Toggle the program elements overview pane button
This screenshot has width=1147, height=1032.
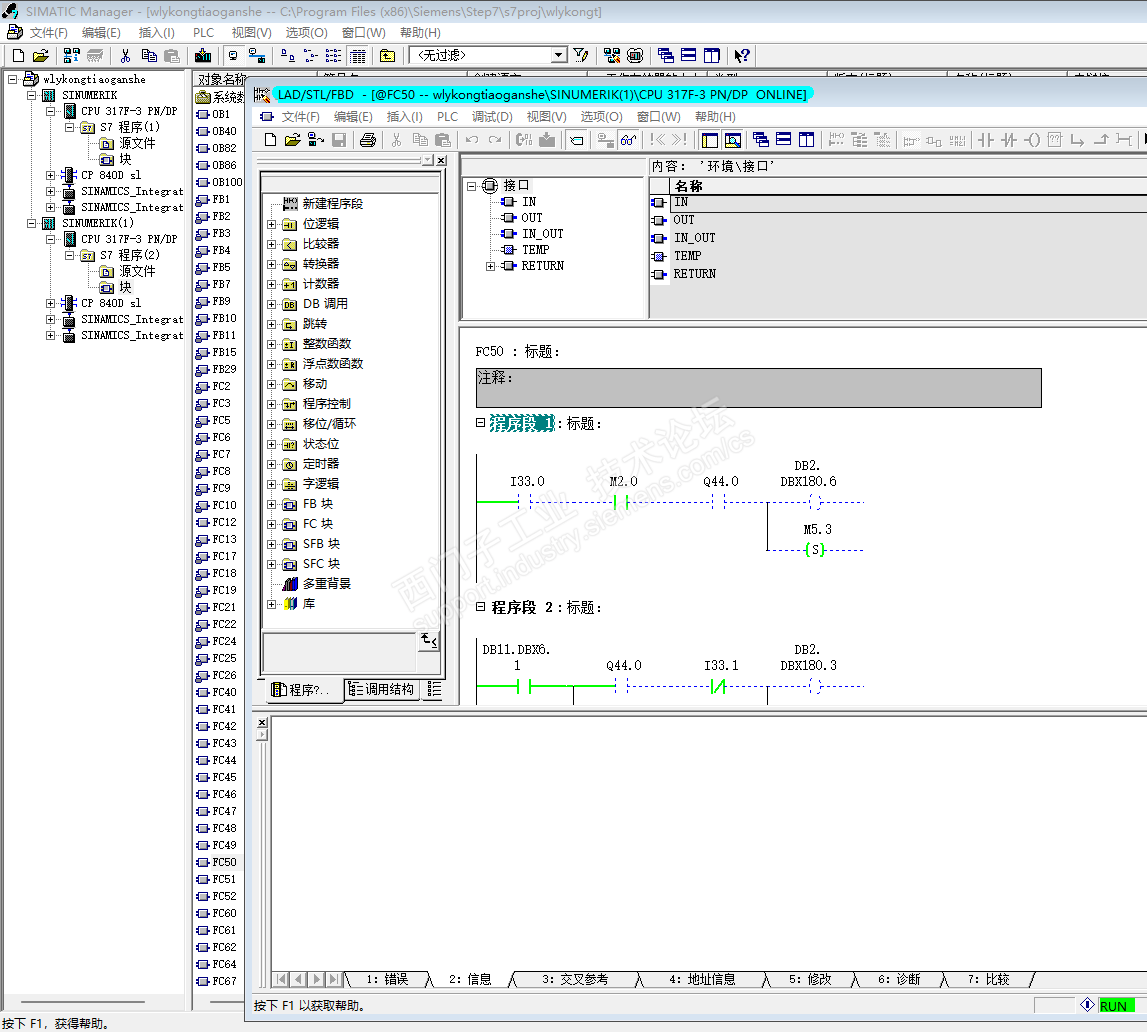(x=709, y=140)
